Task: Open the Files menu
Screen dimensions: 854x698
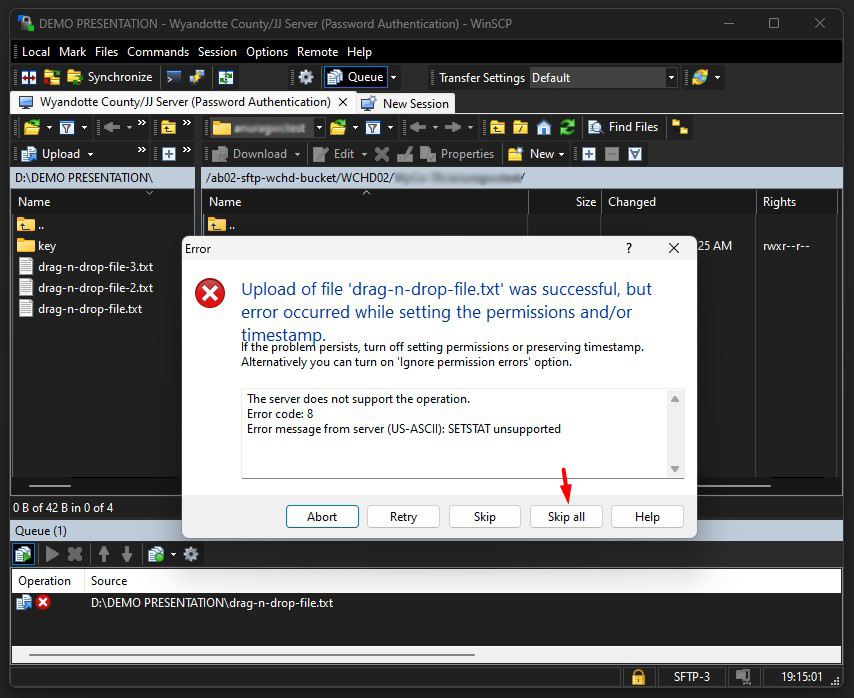Action: (x=106, y=52)
